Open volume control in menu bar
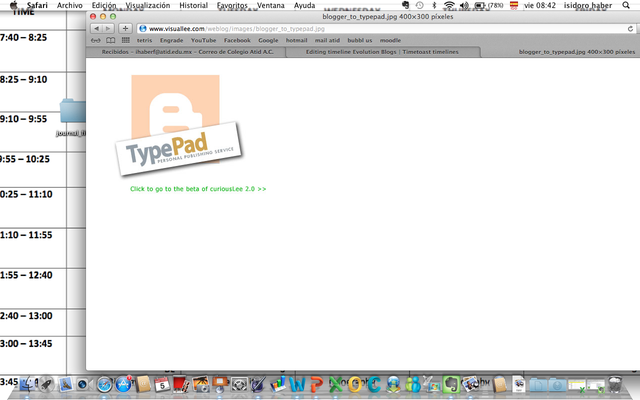 click(x=464, y=5)
